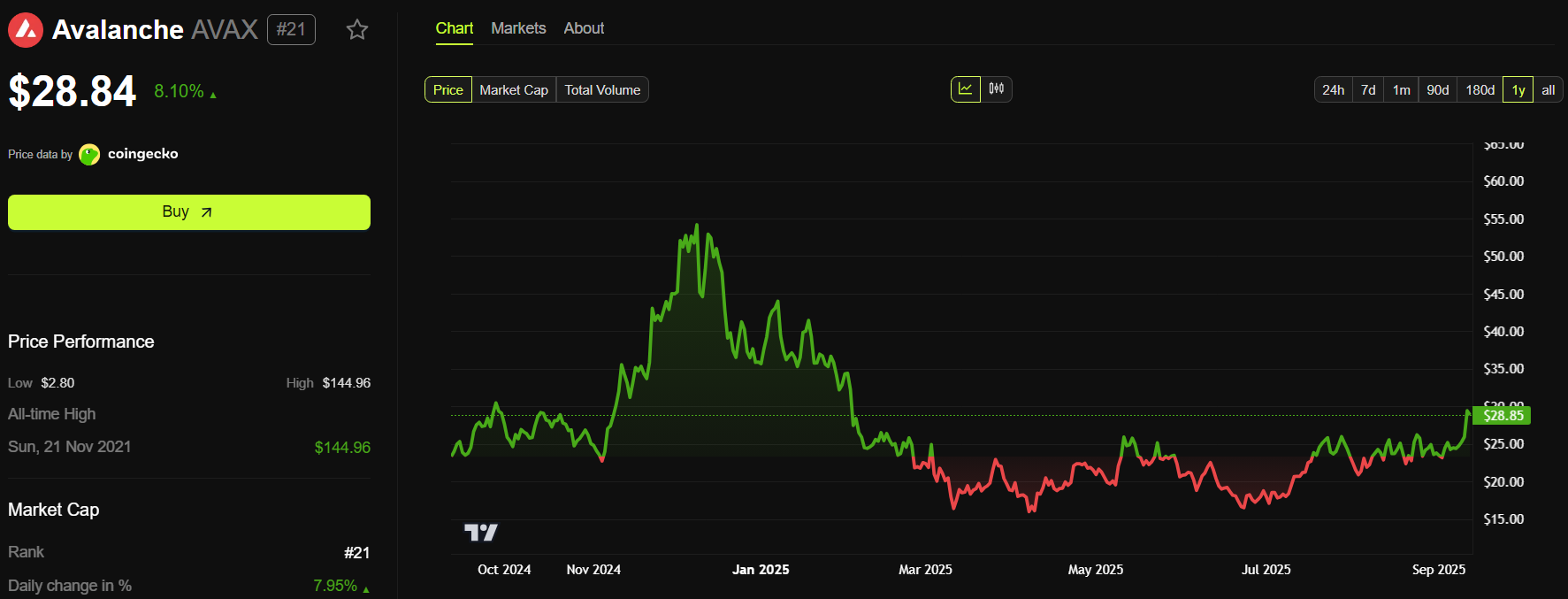
Task: Set chart range to 24h
Action: 1333,90
